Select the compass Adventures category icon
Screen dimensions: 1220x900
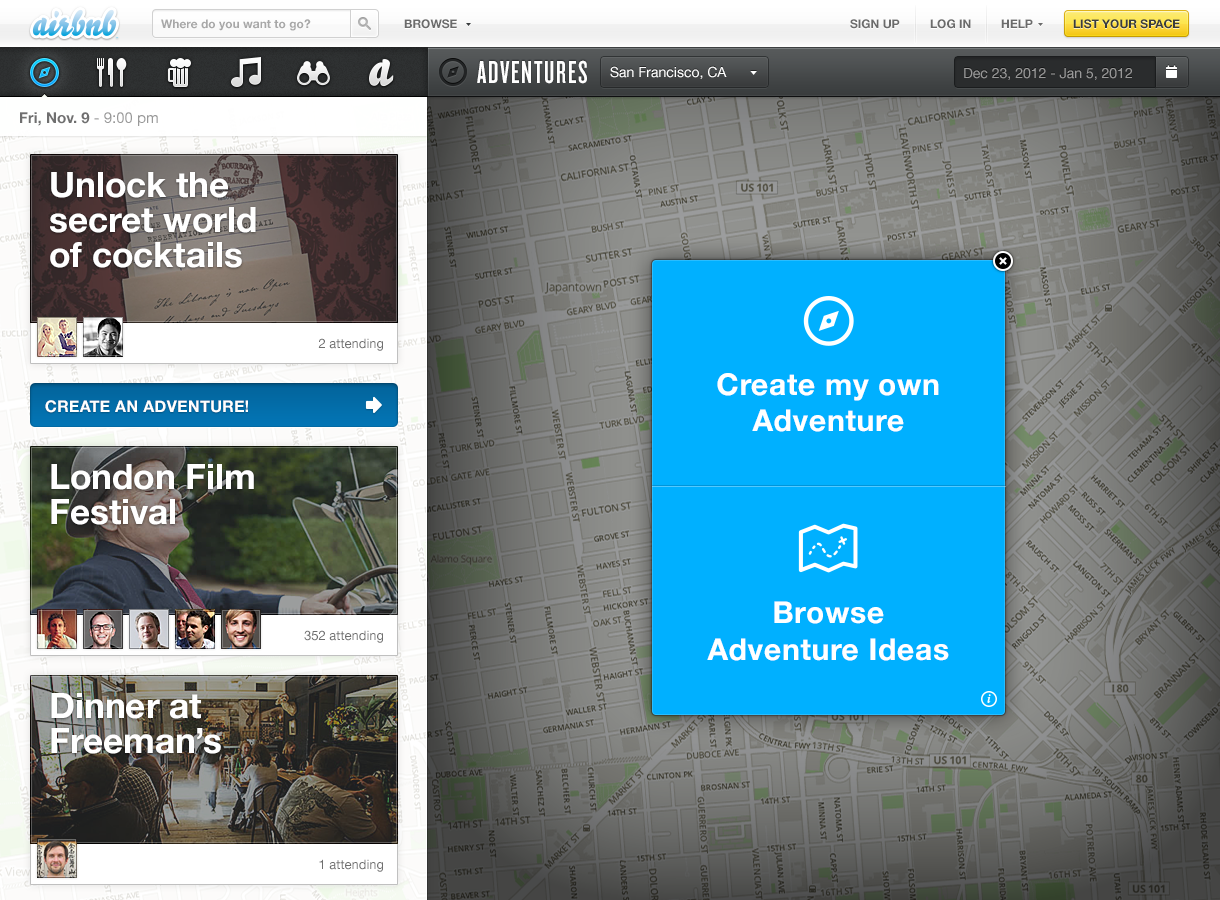(45, 72)
